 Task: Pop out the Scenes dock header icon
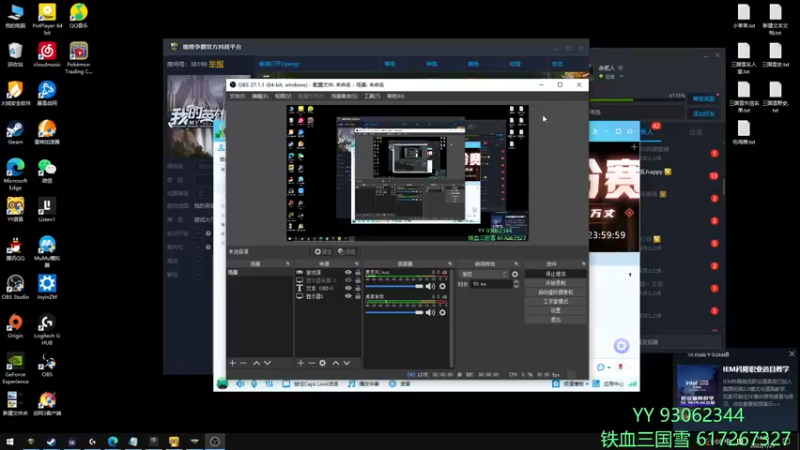coord(288,264)
